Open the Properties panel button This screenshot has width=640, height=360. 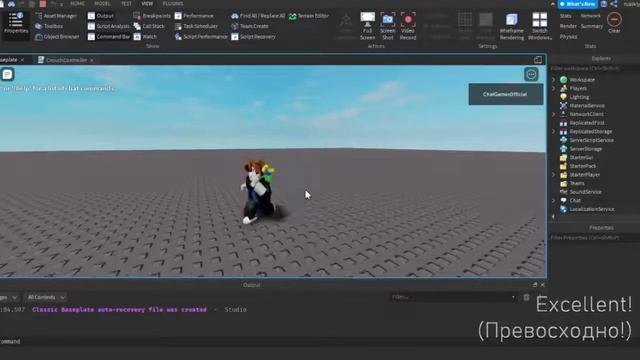pyautogui.click(x=16, y=22)
